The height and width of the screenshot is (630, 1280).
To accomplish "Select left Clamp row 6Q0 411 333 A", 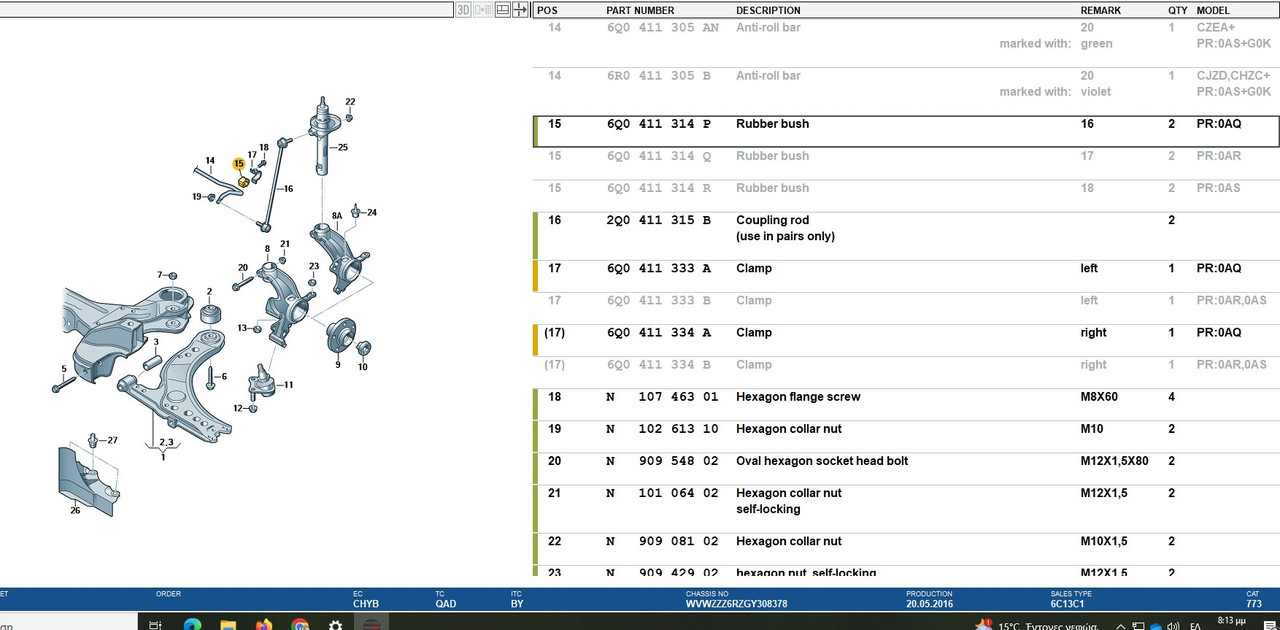I will coord(906,276).
